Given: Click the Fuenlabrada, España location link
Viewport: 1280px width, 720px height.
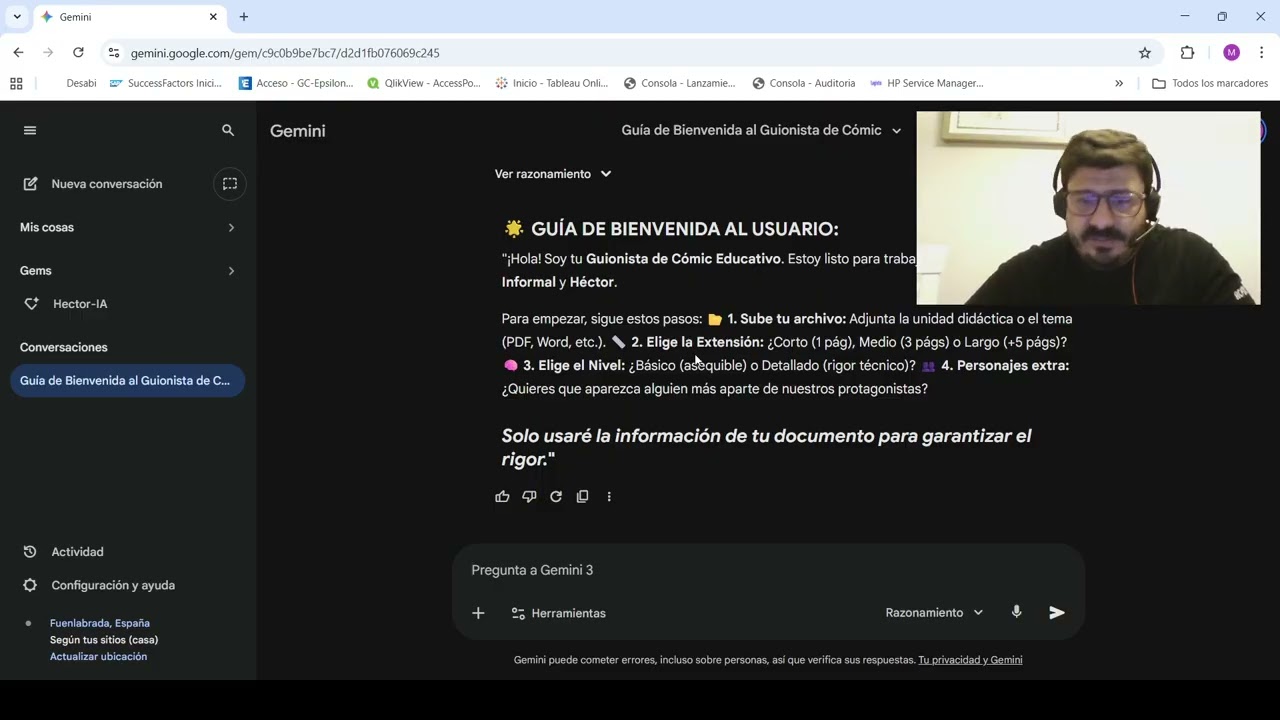Looking at the screenshot, I should (100, 623).
